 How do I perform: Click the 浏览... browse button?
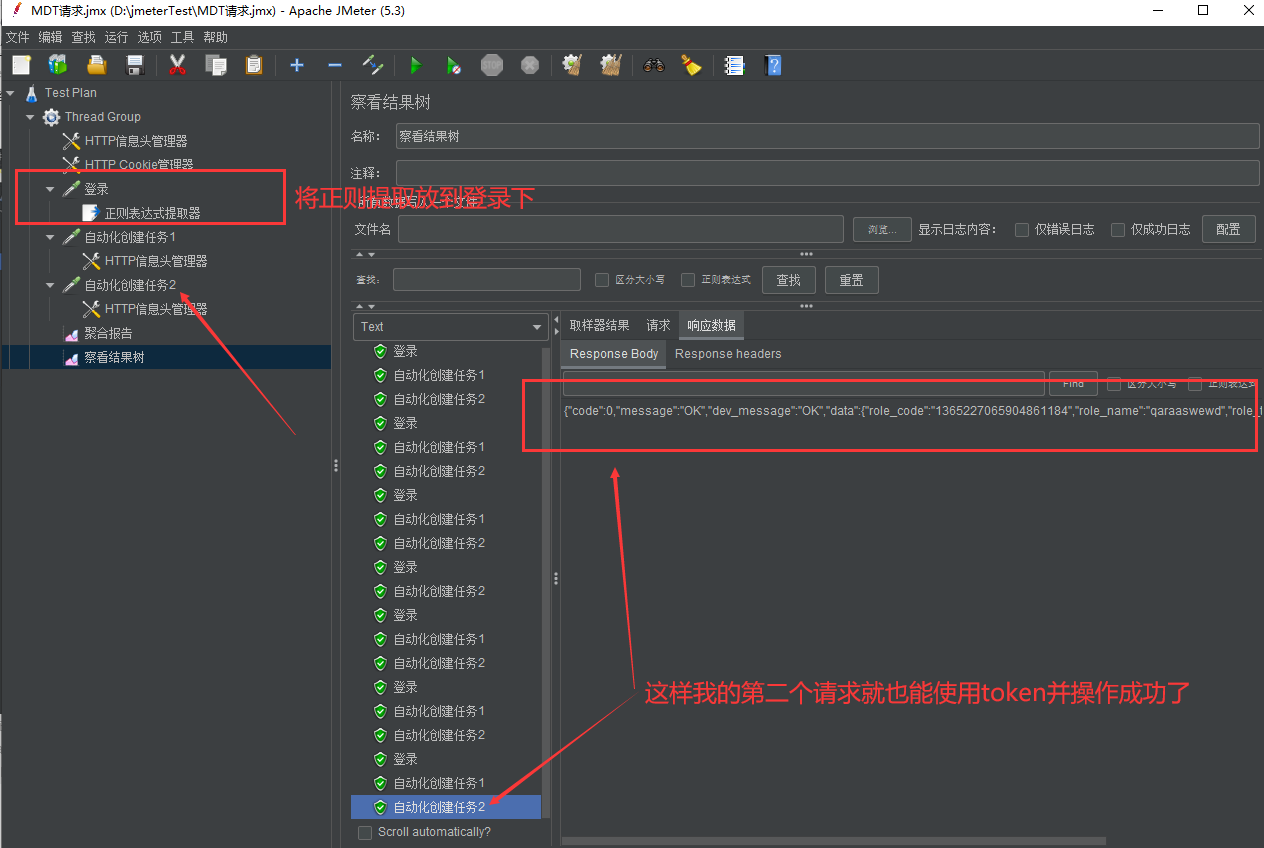pyautogui.click(x=882, y=229)
